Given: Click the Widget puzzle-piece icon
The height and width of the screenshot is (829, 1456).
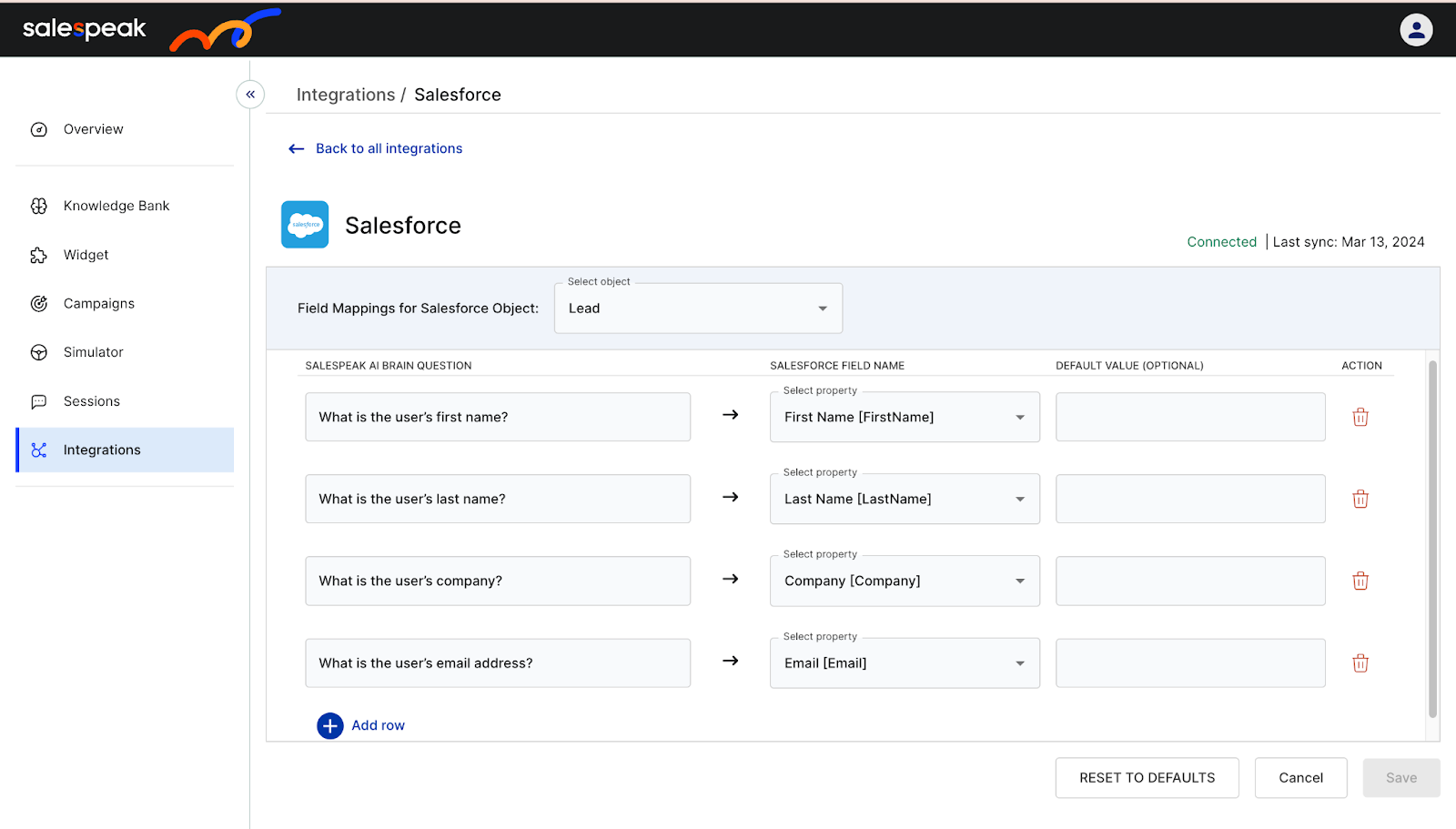Looking at the screenshot, I should pyautogui.click(x=39, y=256).
